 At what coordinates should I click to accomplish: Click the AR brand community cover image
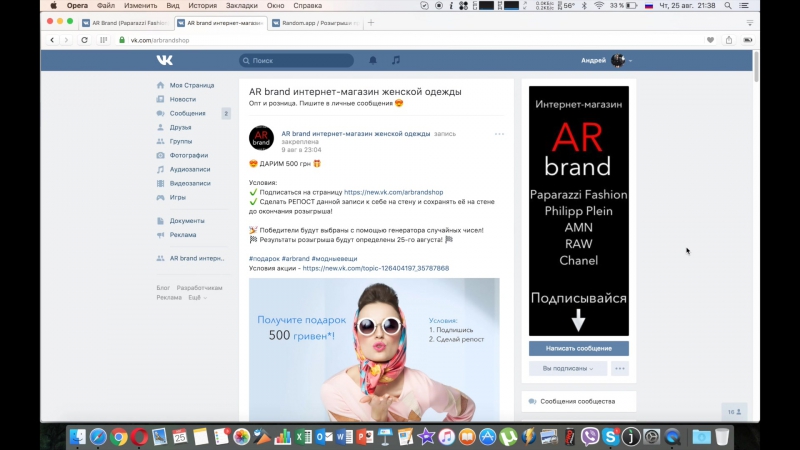click(579, 211)
